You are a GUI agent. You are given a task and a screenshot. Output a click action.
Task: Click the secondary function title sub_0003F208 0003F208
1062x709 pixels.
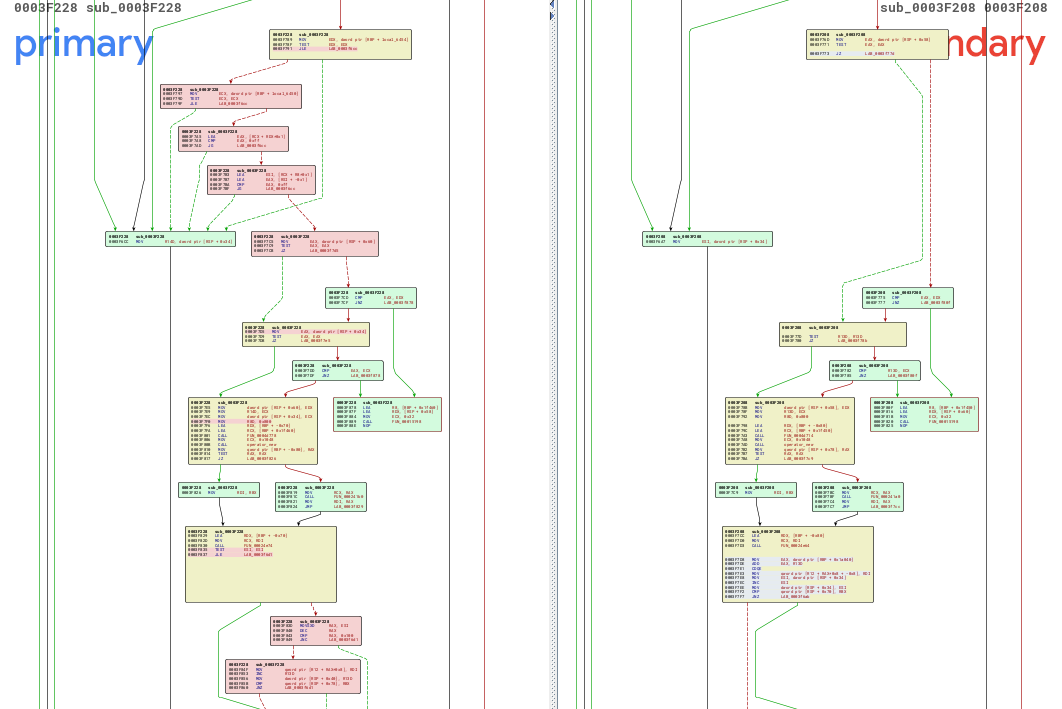click(963, 8)
